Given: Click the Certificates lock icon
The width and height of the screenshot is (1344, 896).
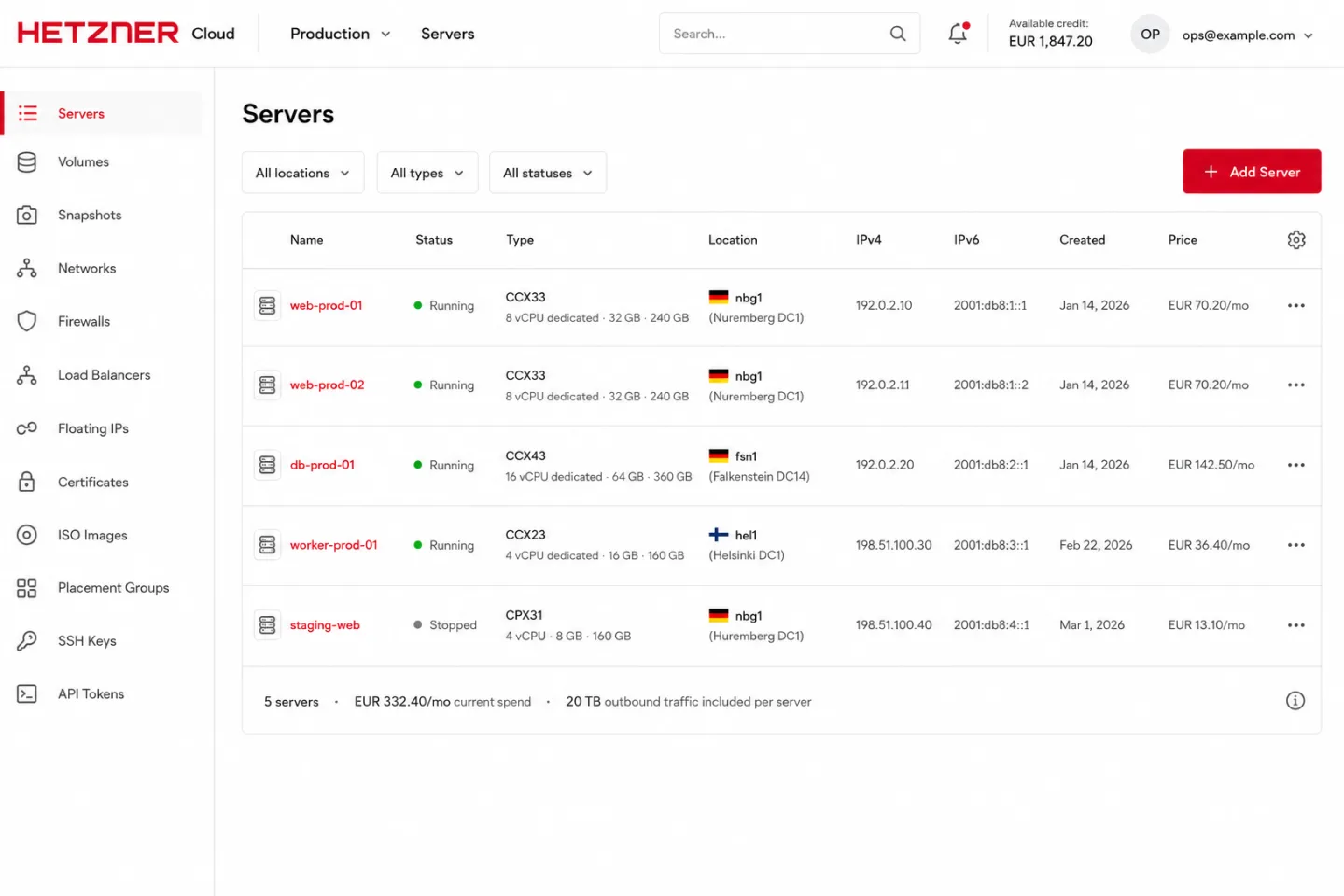Looking at the screenshot, I should 27,482.
